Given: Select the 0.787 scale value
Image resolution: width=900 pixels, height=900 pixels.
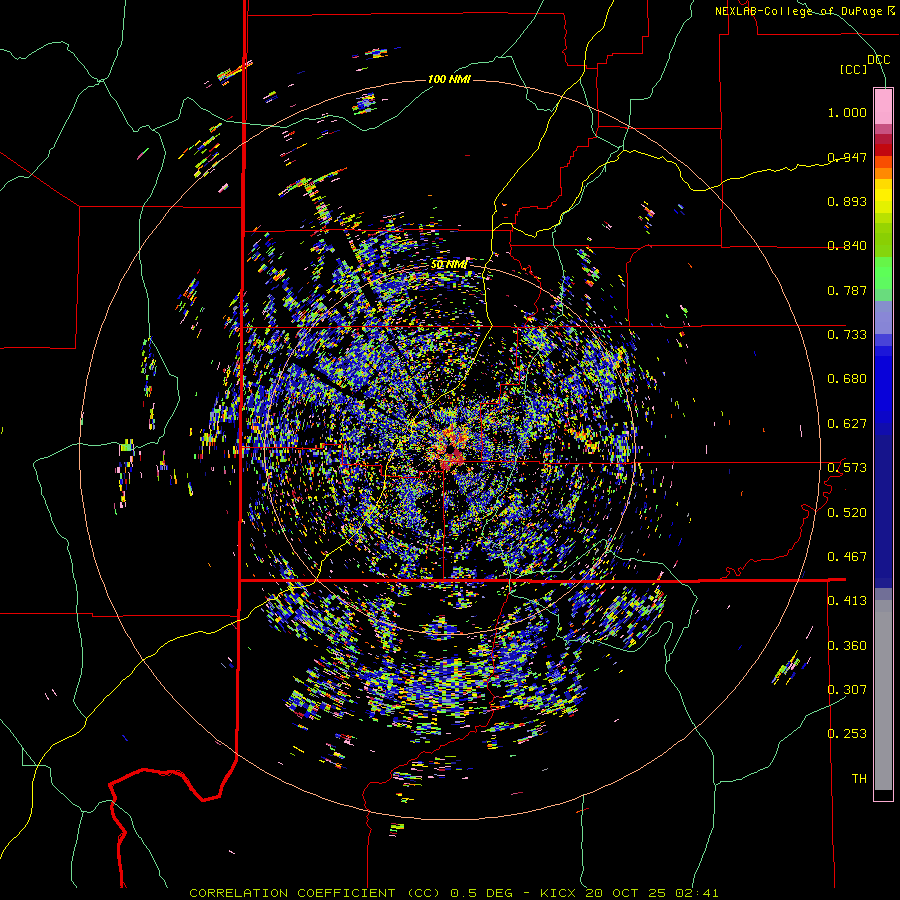Looking at the screenshot, I should tap(847, 290).
